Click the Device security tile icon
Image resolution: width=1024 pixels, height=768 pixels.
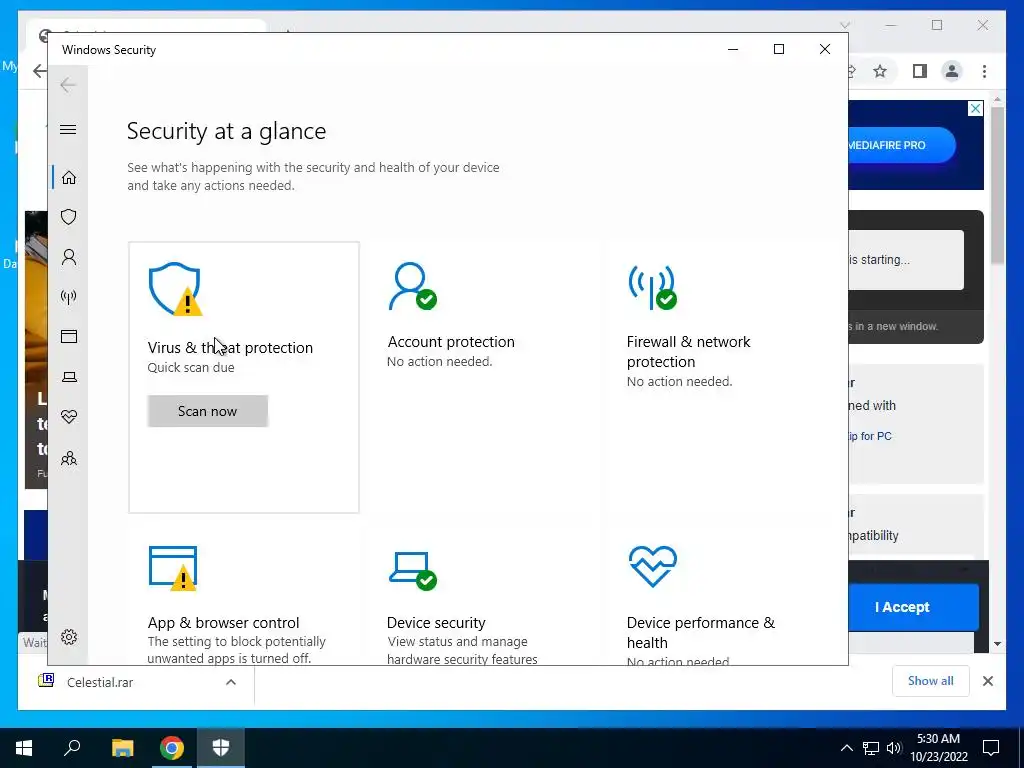point(413,570)
